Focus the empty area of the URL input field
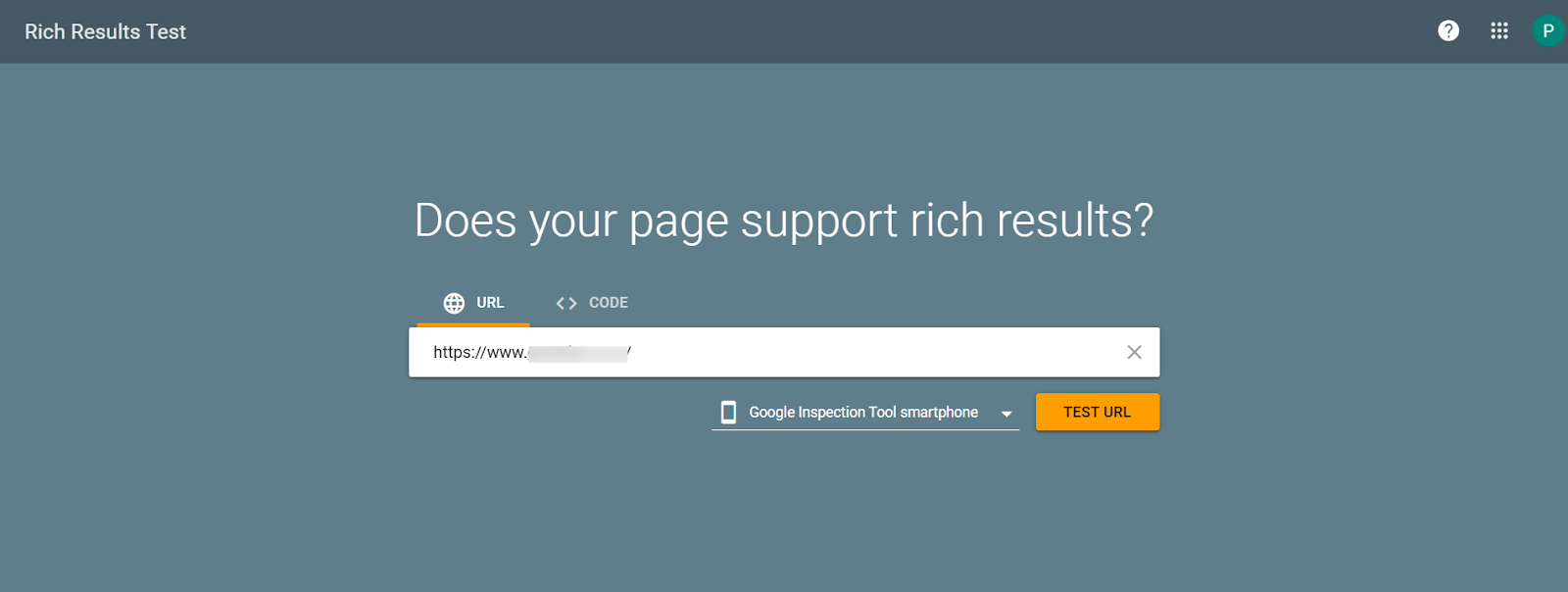The height and width of the screenshot is (592, 1568). (872, 352)
